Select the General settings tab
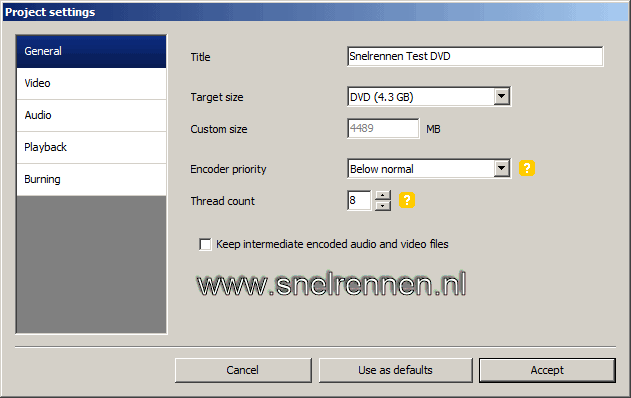Image resolution: width=631 pixels, height=398 pixels. click(91, 51)
